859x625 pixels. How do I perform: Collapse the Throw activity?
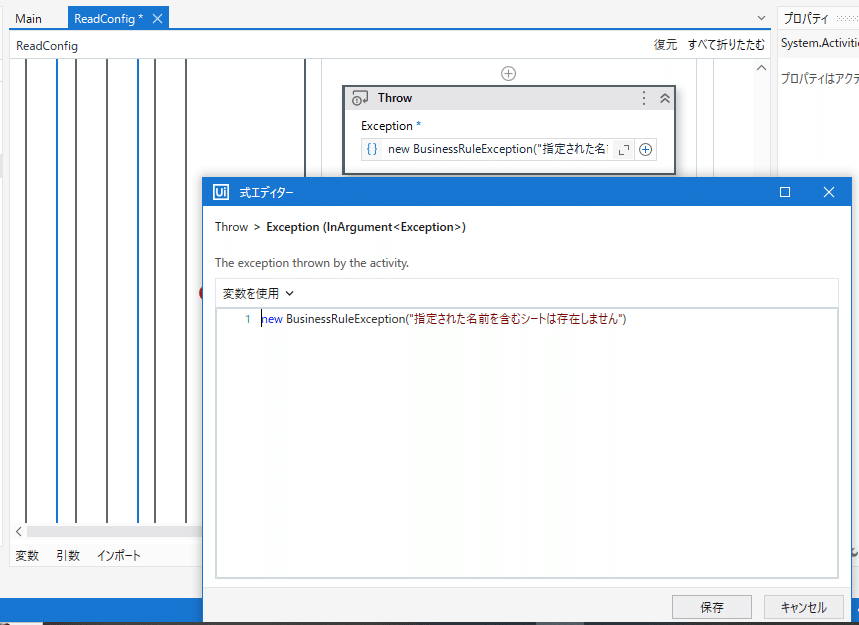[x=665, y=98]
